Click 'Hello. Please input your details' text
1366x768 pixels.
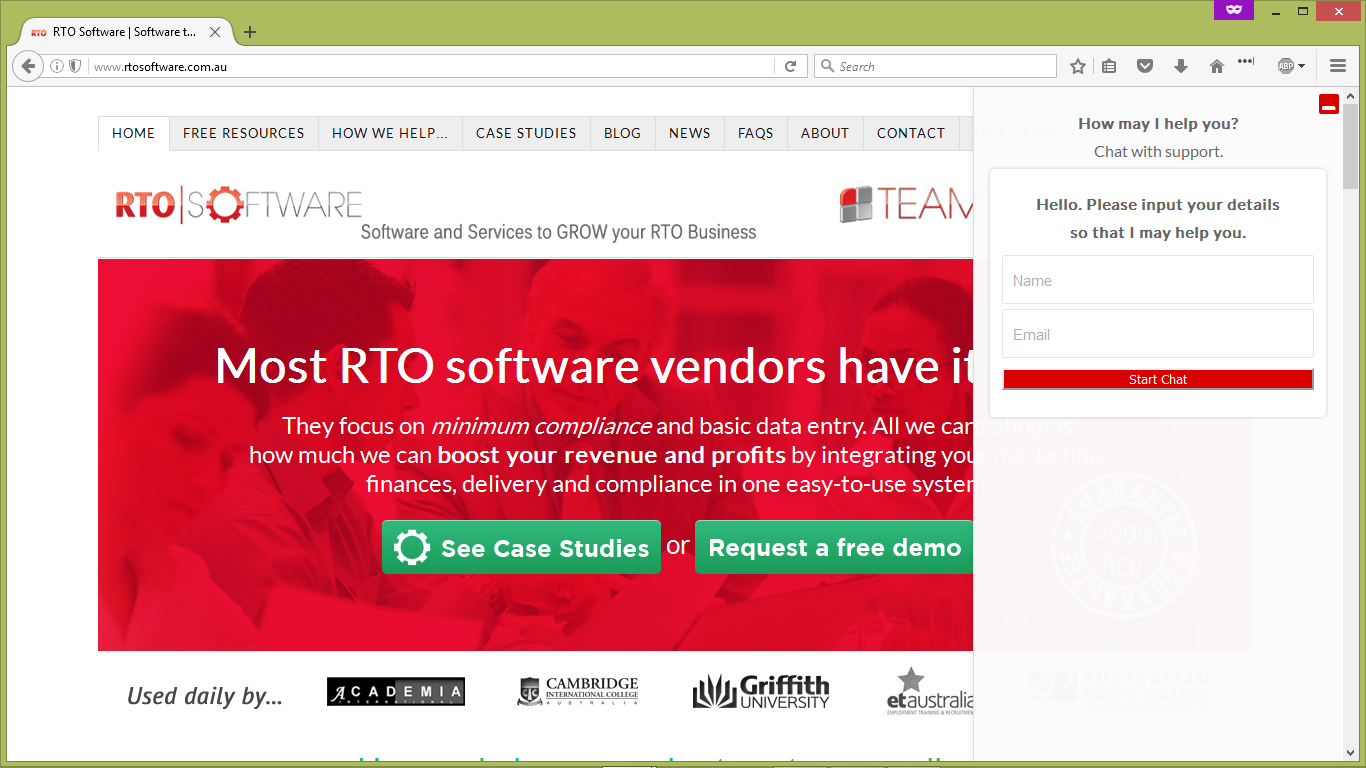pyautogui.click(x=1158, y=205)
